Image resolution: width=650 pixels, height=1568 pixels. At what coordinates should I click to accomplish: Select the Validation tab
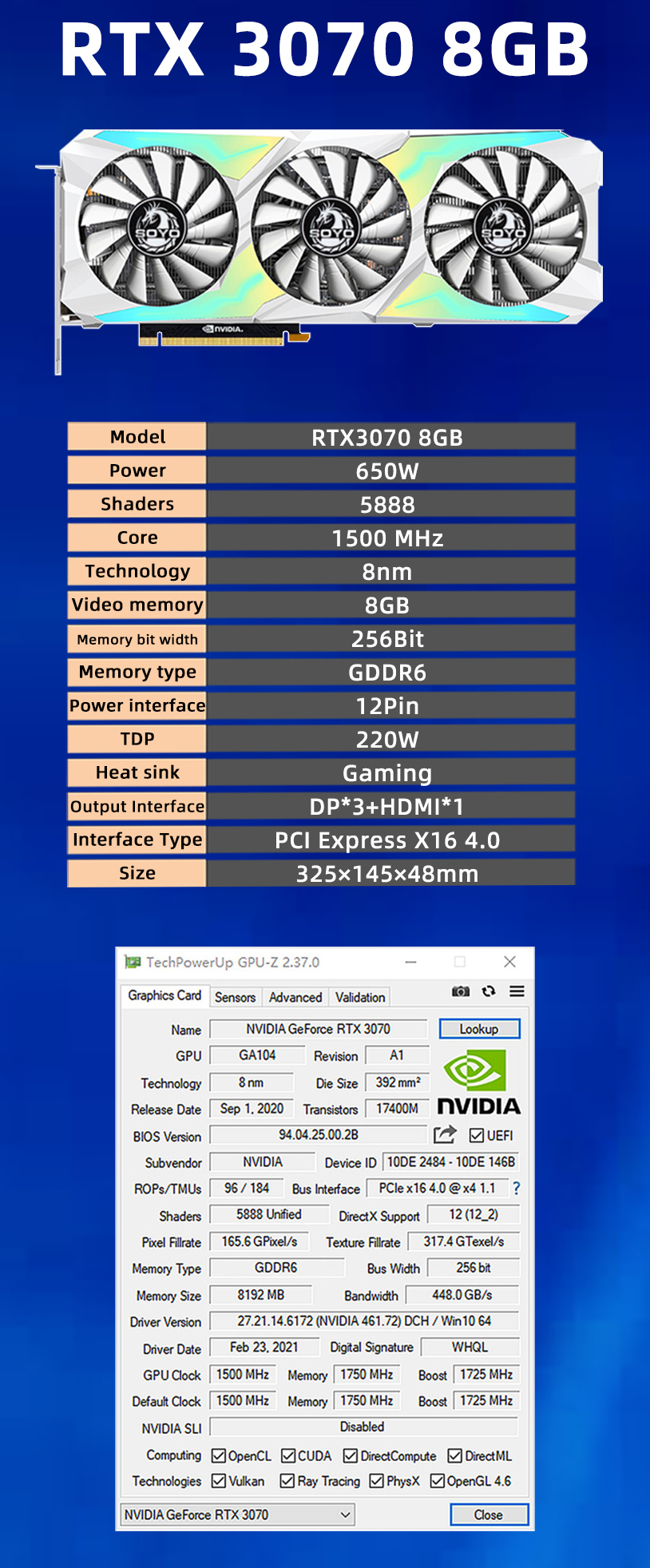tap(359, 997)
